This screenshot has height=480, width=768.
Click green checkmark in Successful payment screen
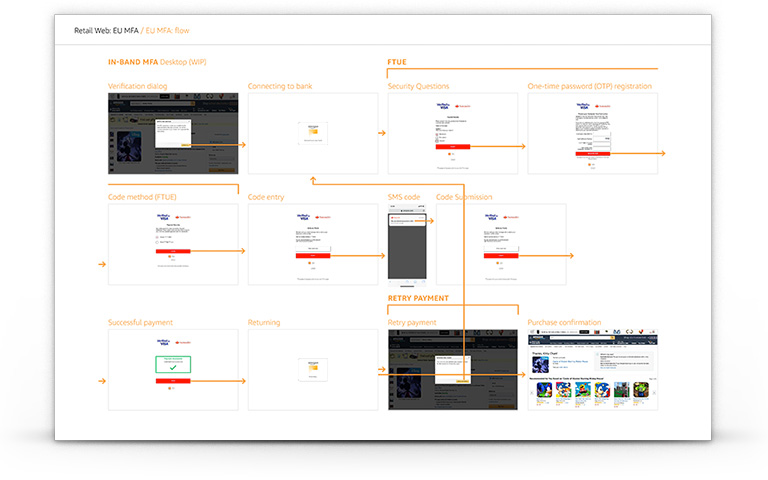pyautogui.click(x=173, y=367)
